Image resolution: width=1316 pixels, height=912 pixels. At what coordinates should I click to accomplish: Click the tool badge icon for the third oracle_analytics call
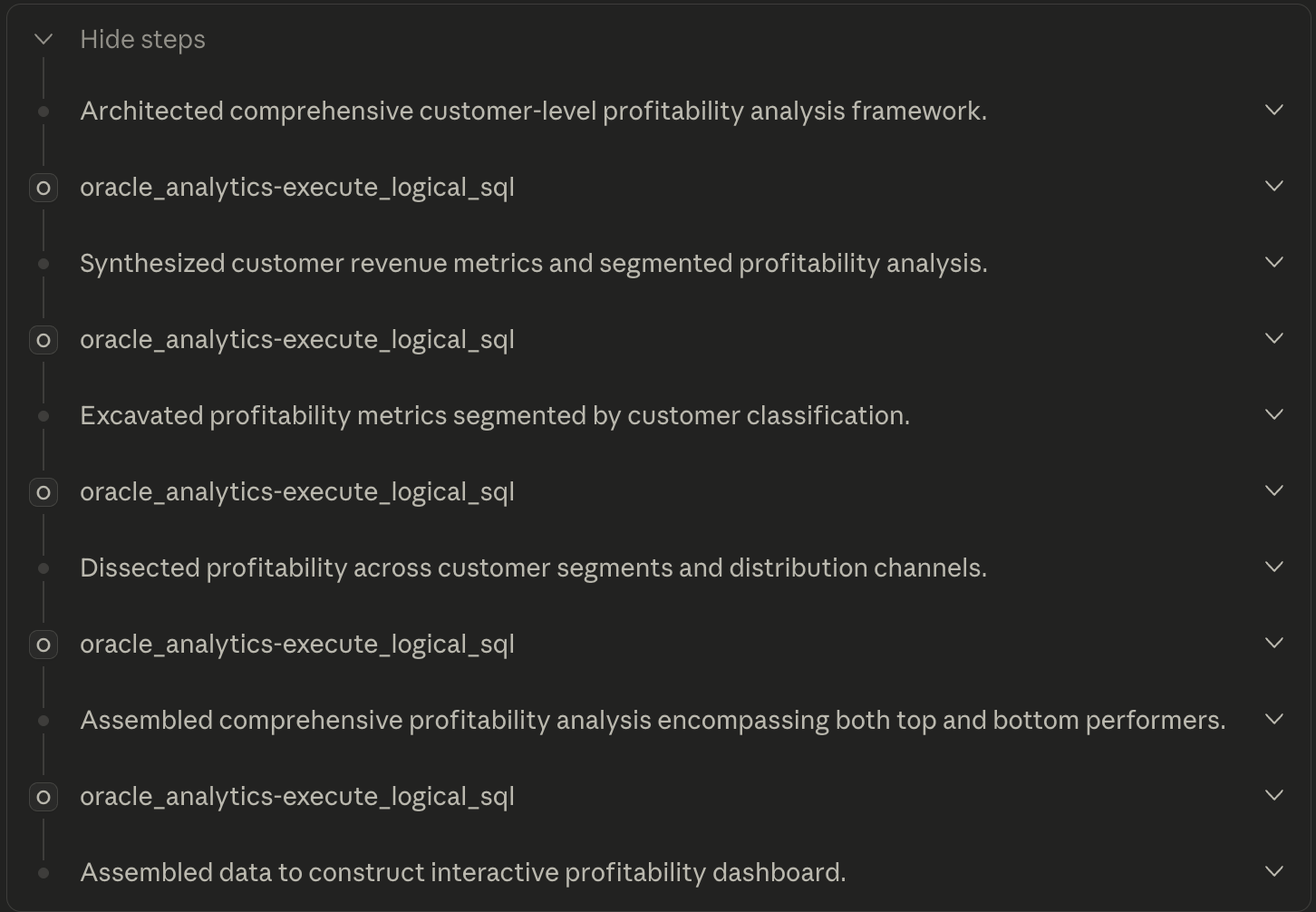(x=43, y=491)
